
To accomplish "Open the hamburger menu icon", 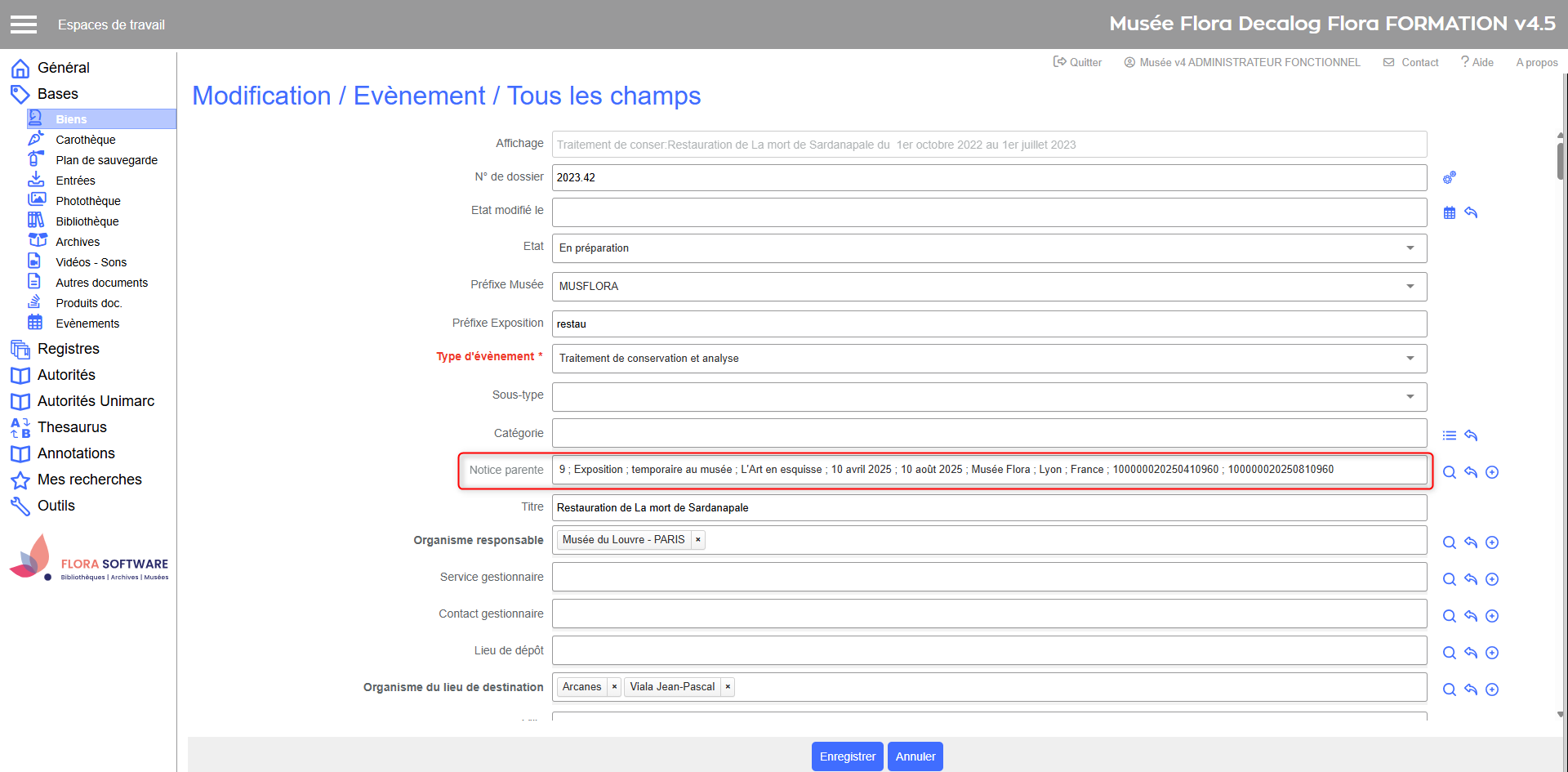I will [24, 25].
